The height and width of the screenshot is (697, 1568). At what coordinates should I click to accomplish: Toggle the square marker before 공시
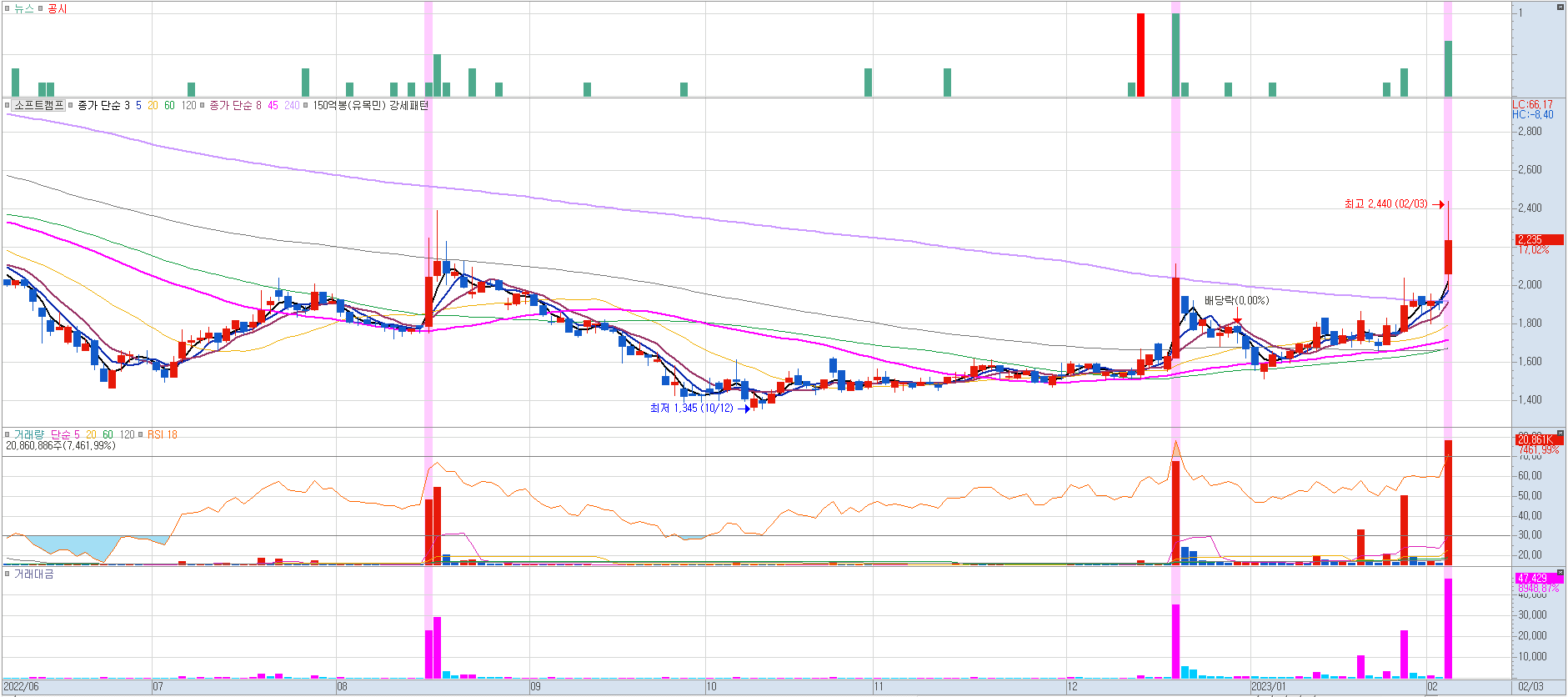tap(40, 8)
